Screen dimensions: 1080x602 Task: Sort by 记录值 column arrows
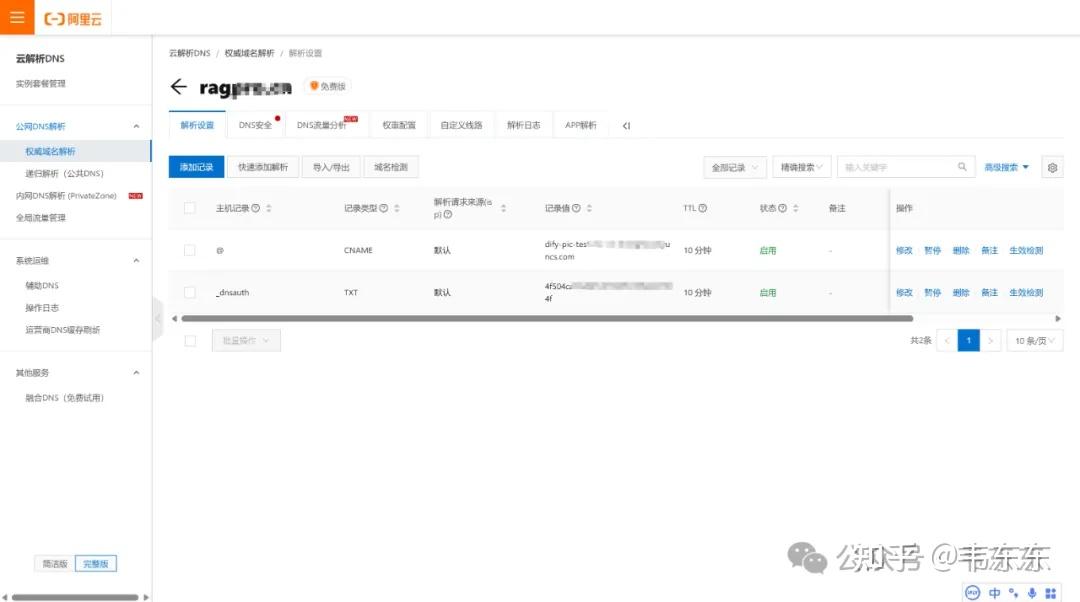[589, 208]
